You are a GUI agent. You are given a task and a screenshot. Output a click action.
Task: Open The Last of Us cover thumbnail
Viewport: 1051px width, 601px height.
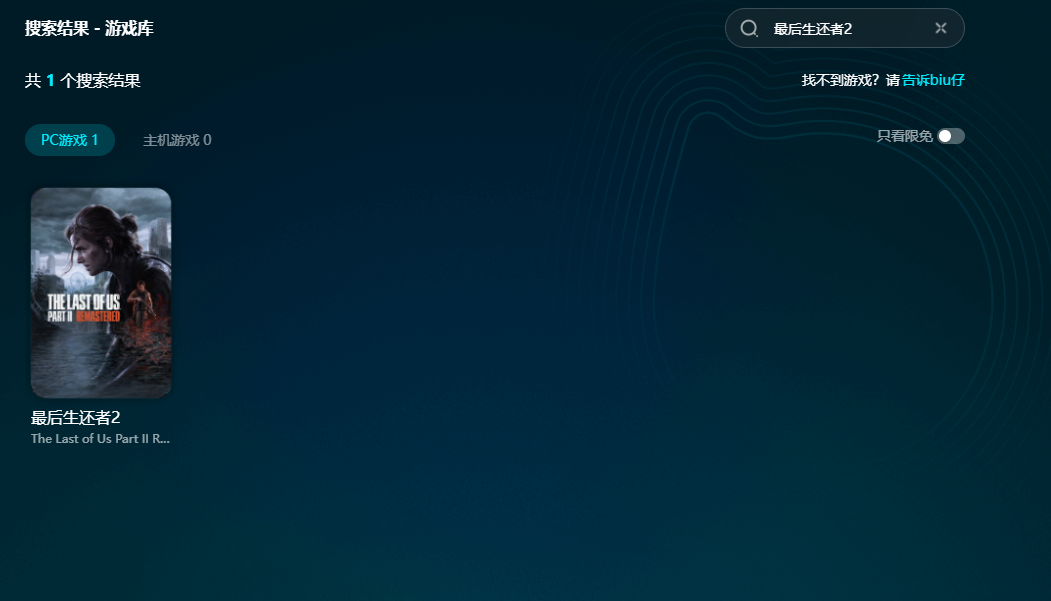point(101,292)
